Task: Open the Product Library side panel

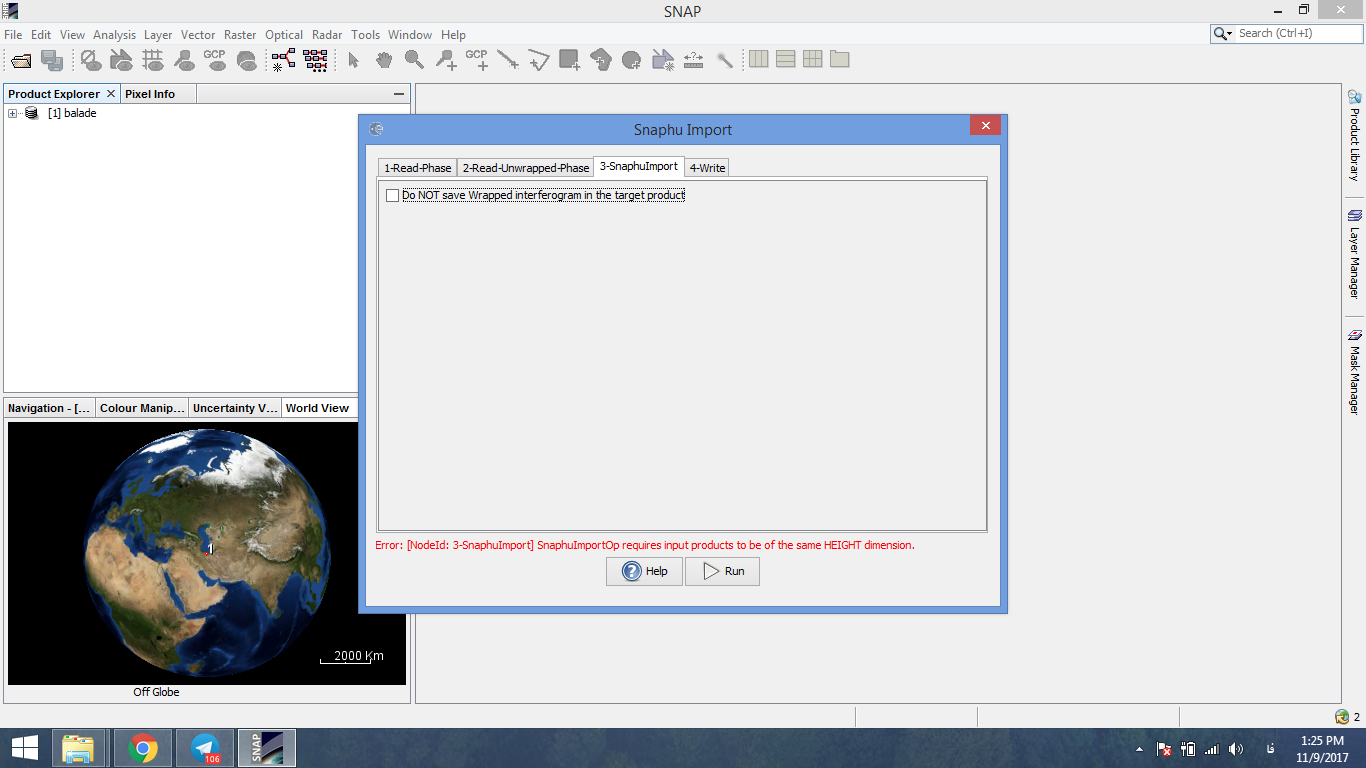Action: point(1354,135)
